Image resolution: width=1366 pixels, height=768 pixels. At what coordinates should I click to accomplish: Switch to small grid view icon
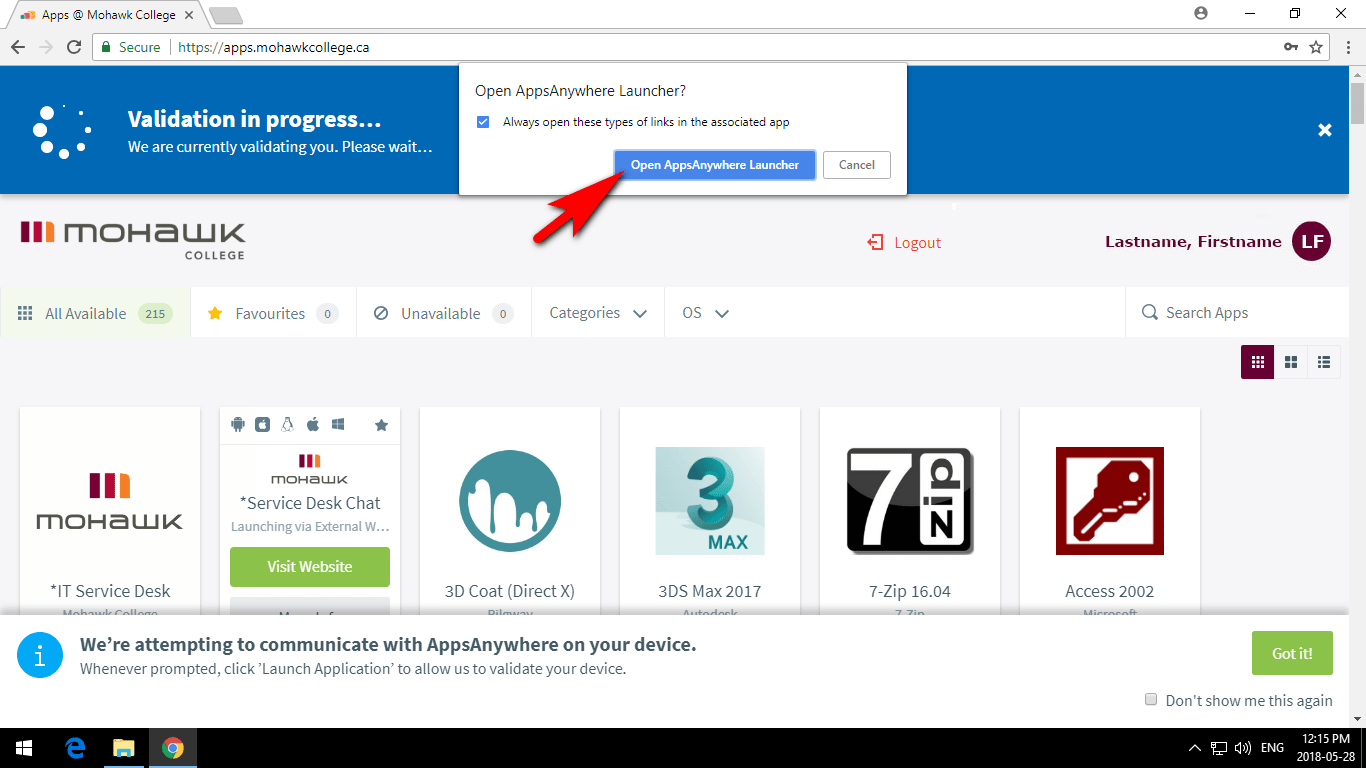1258,362
